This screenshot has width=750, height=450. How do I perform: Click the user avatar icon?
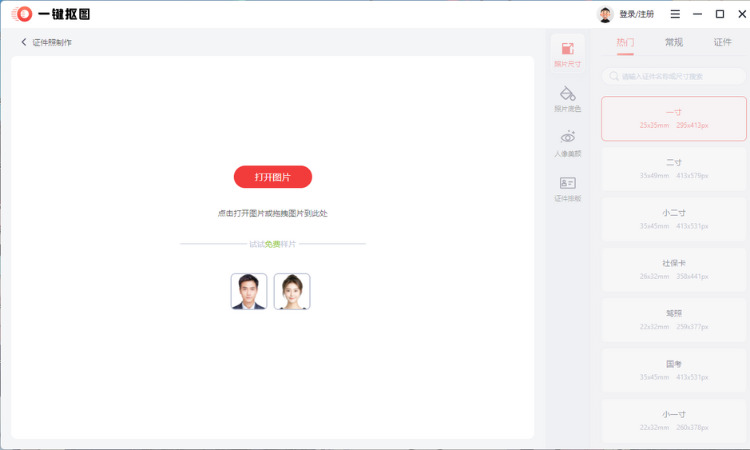point(605,14)
